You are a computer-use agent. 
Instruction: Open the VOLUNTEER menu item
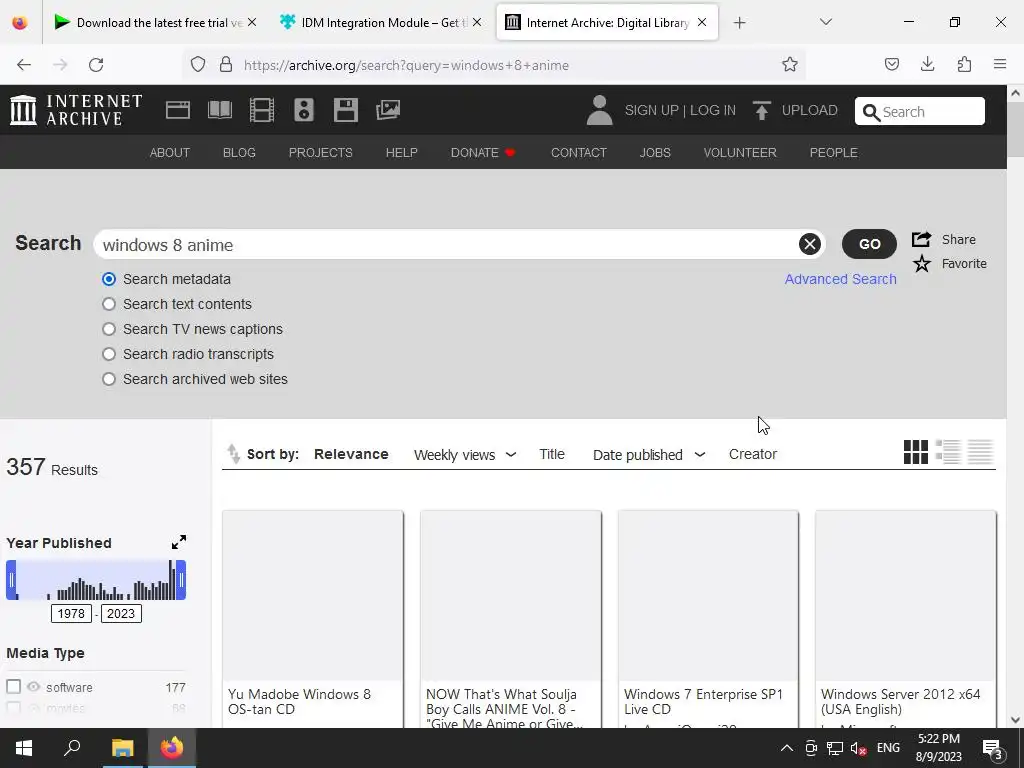[x=740, y=152]
